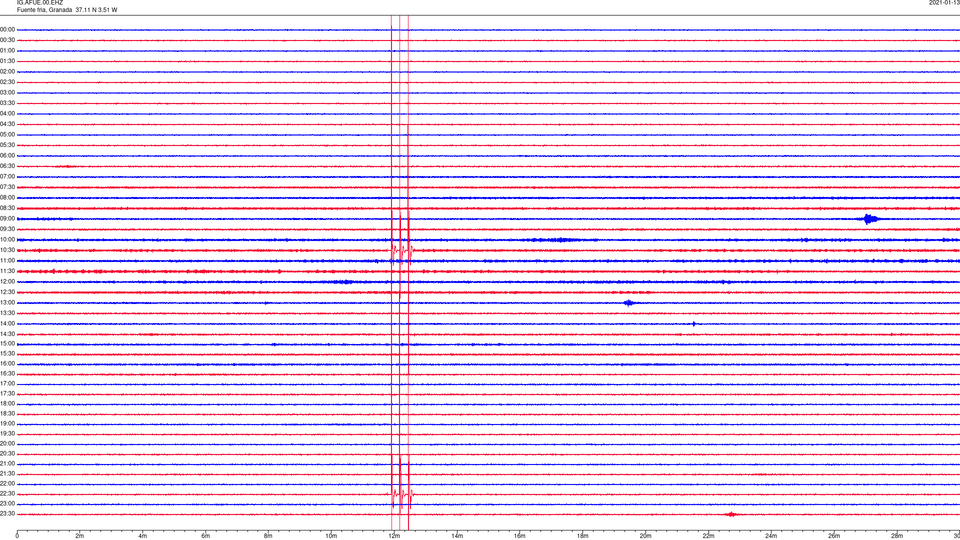The width and height of the screenshot is (960, 540).
Task: Click the large blue seismic event on 09:00 trace
Action: pos(871,219)
